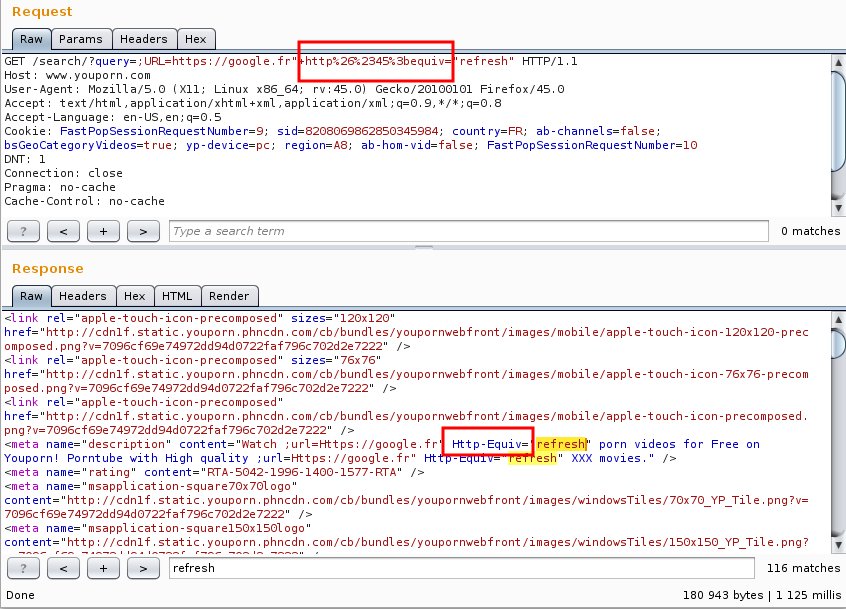Click response search '+' options button
The image size is (846, 609).
pos(103,569)
